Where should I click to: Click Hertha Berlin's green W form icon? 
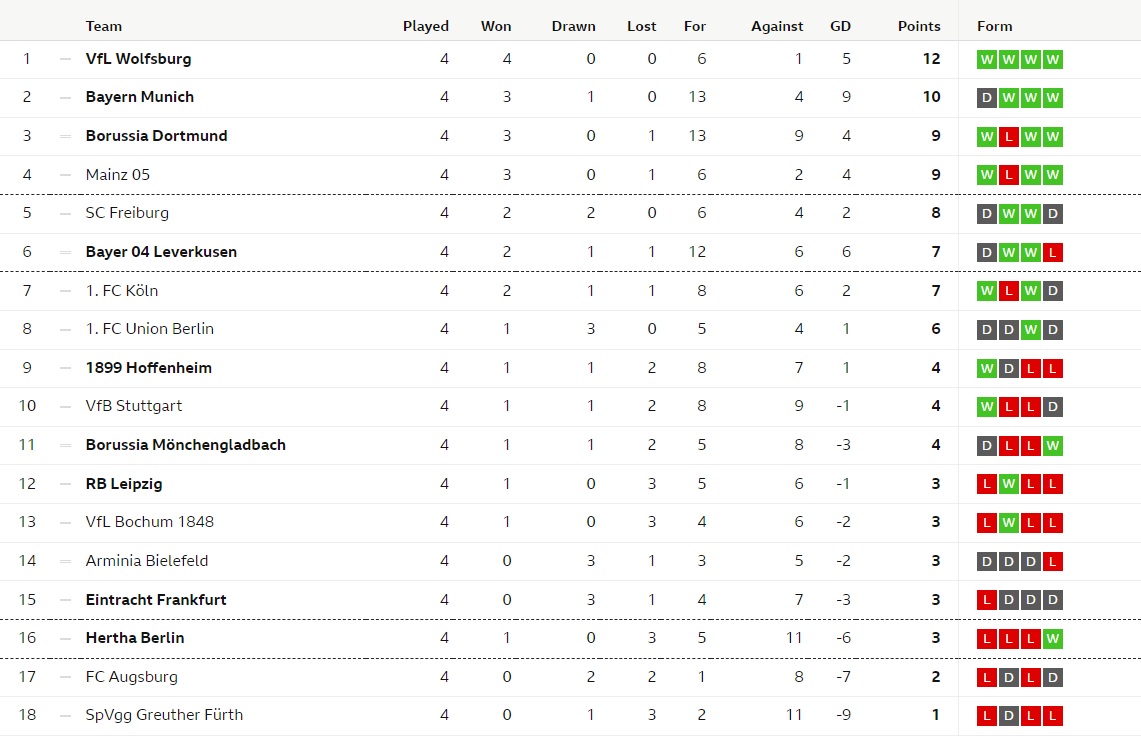pyautogui.click(x=1052, y=639)
